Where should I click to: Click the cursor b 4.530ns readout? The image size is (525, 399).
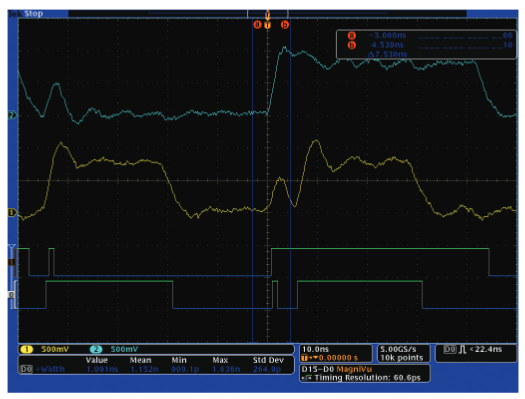[x=387, y=45]
